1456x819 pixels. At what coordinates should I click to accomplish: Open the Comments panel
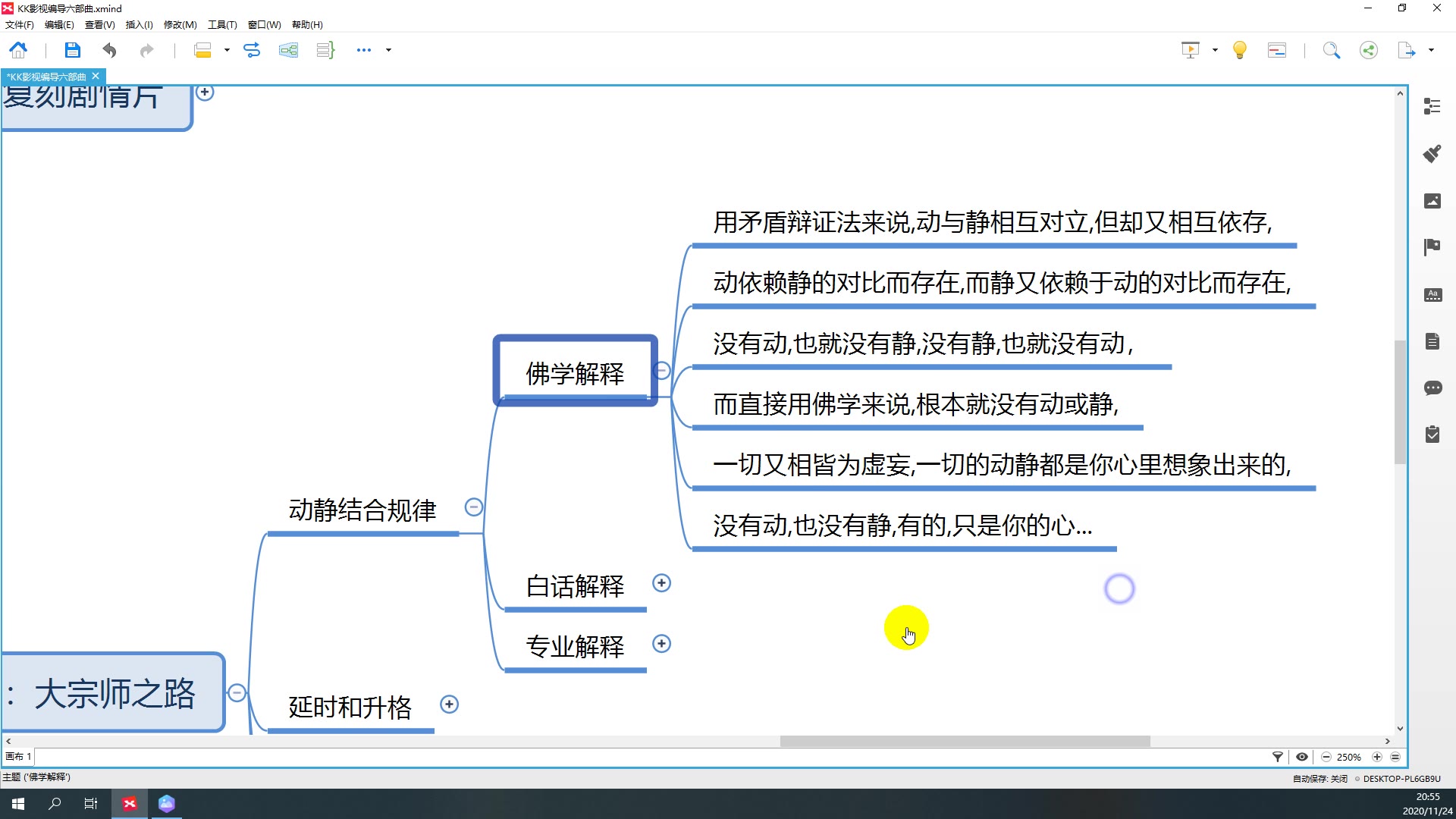click(1432, 388)
